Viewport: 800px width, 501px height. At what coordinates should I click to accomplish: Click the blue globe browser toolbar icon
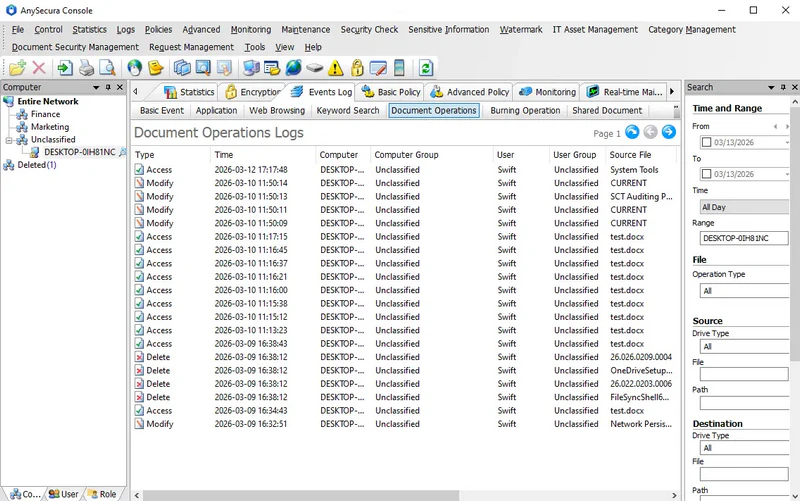[x=293, y=68]
